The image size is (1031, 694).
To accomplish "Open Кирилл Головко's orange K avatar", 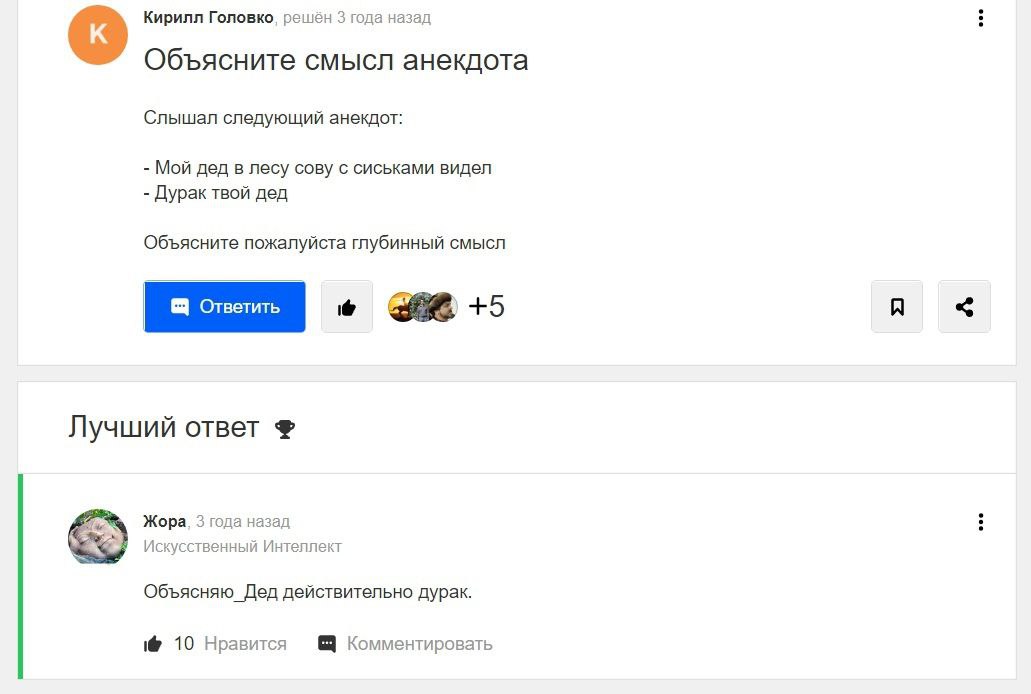I will 98,34.
